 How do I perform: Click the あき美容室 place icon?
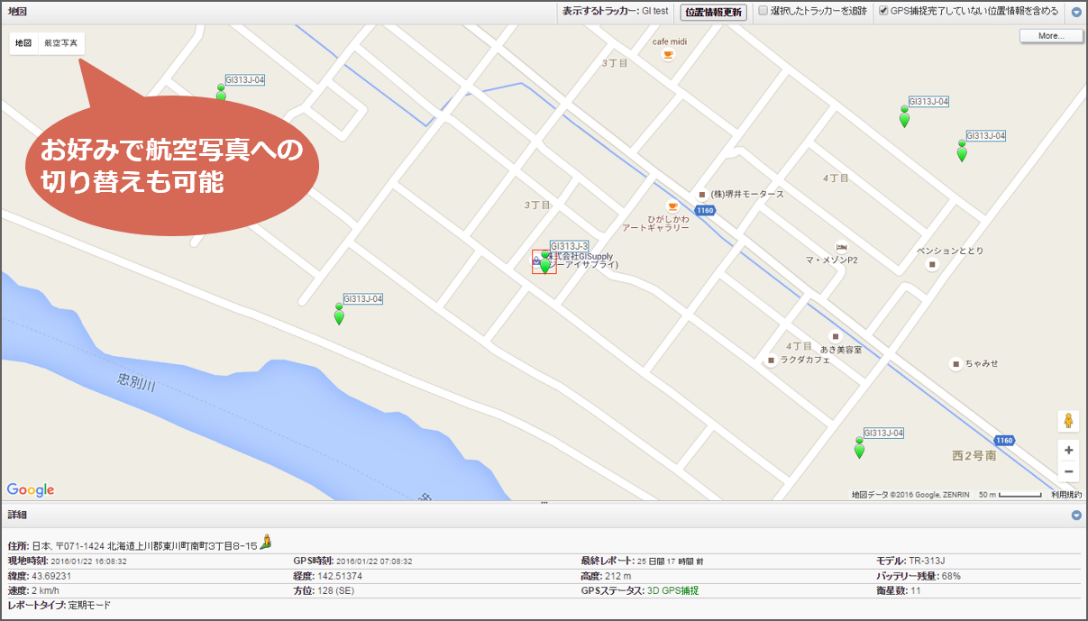(x=835, y=337)
